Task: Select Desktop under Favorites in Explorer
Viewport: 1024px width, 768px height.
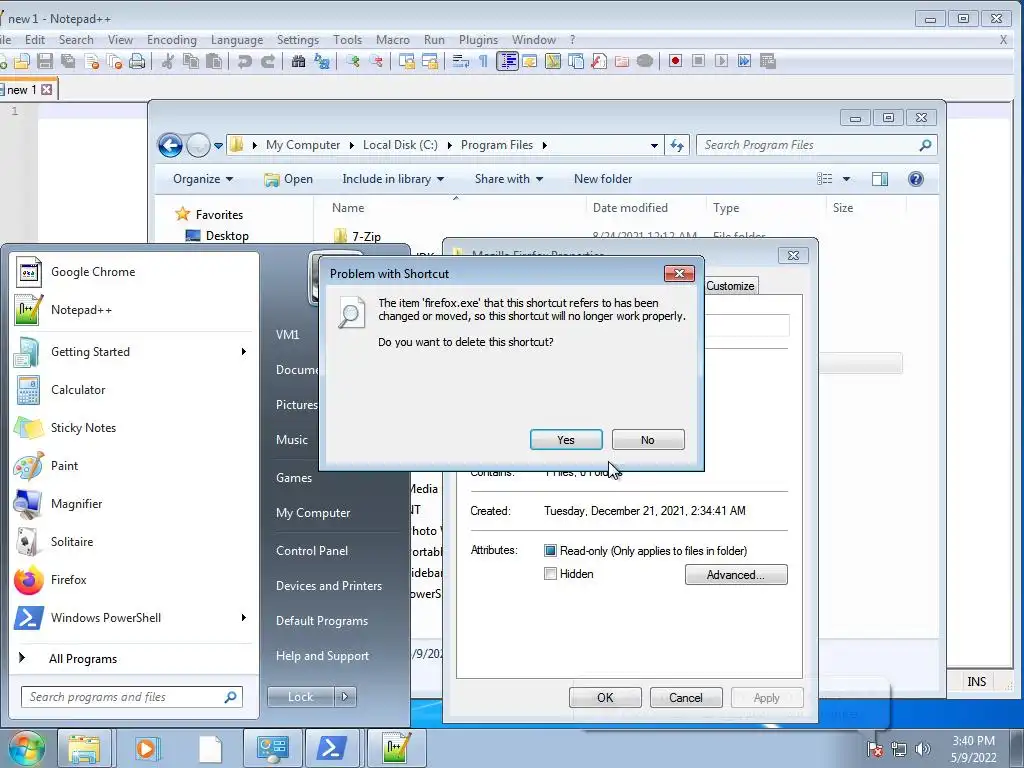Action: 227,236
